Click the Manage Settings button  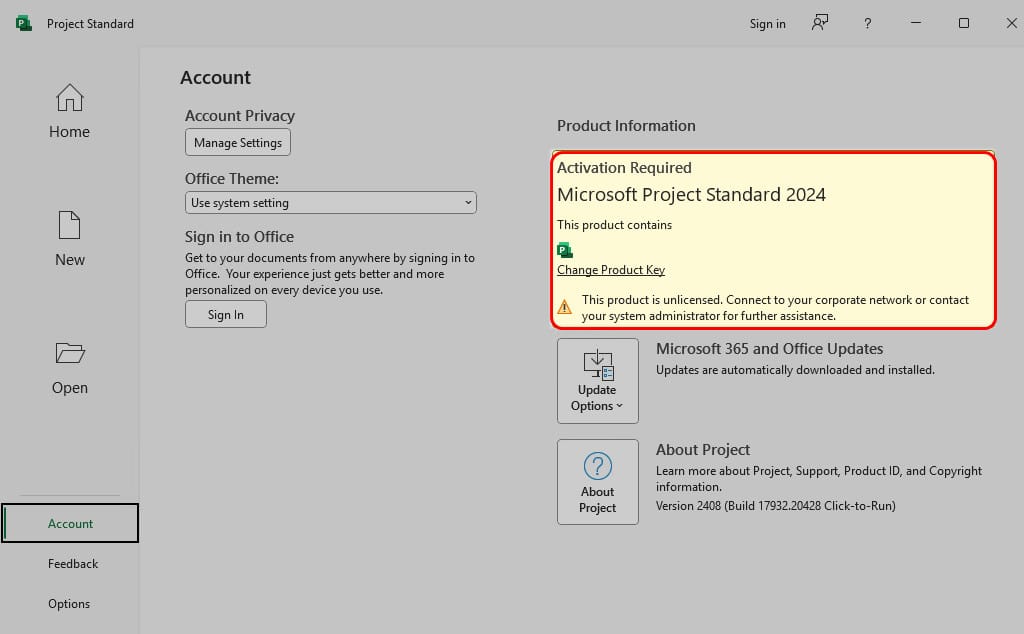(x=238, y=142)
